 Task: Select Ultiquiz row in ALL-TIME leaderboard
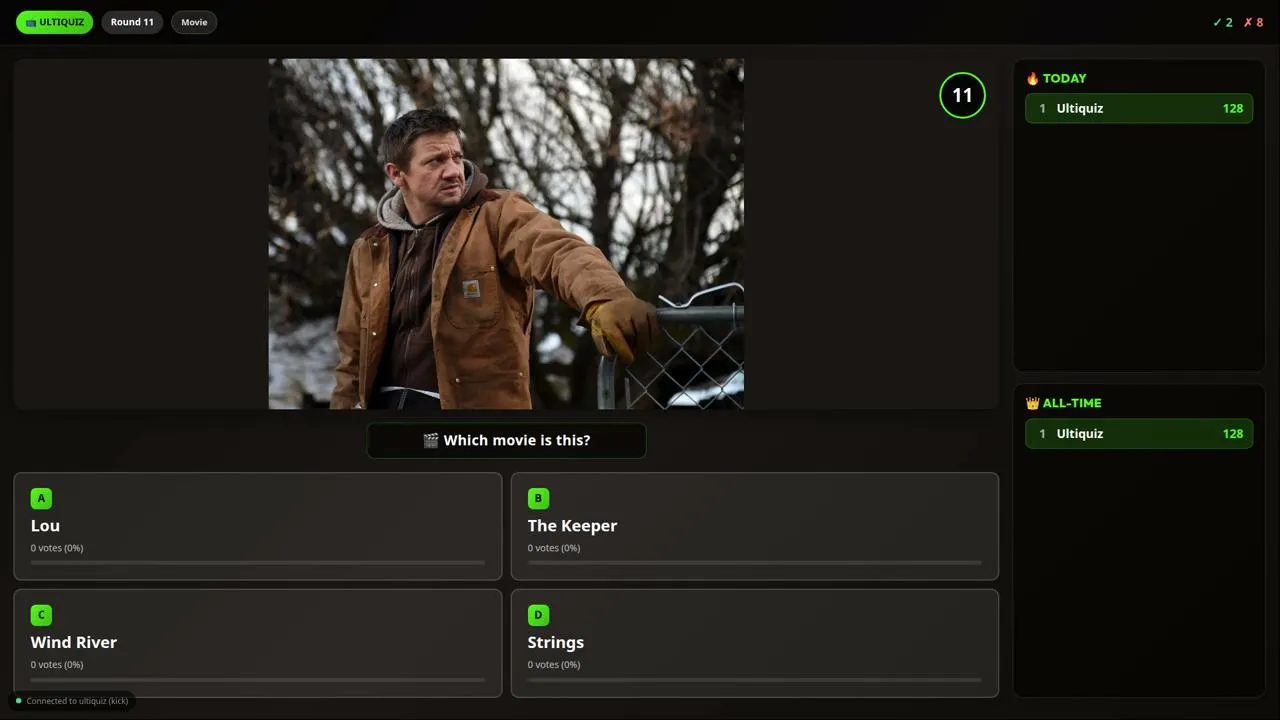1139,433
